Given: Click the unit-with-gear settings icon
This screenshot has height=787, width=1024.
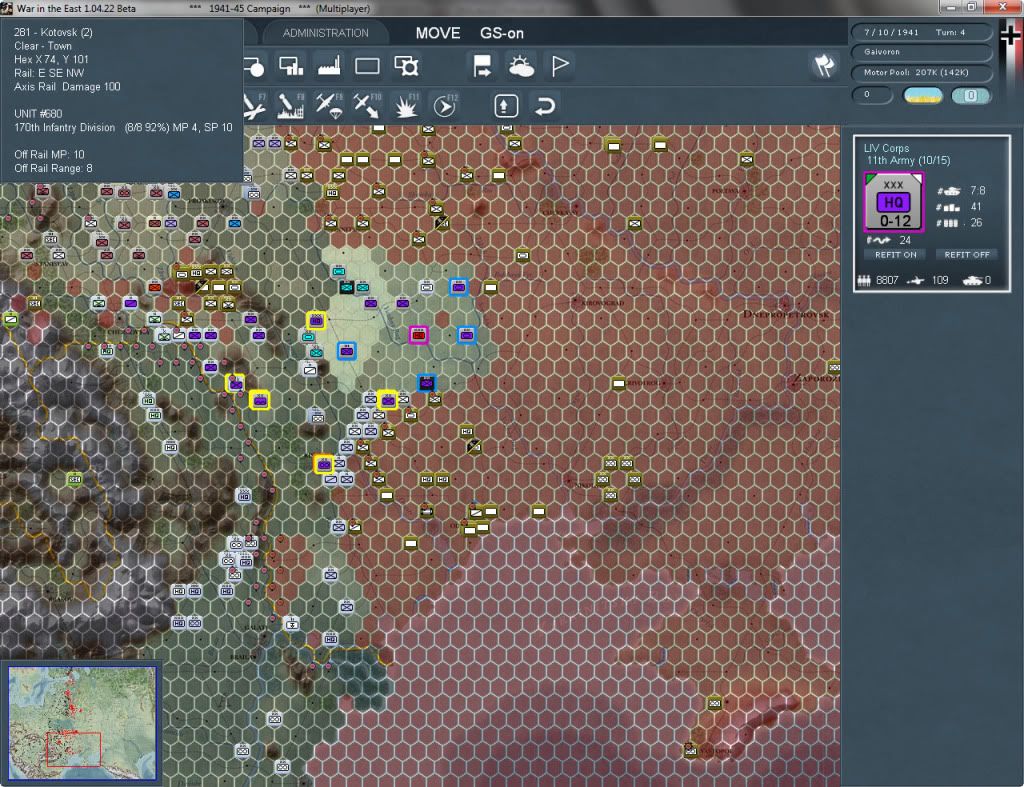Looking at the screenshot, I should tap(406, 66).
